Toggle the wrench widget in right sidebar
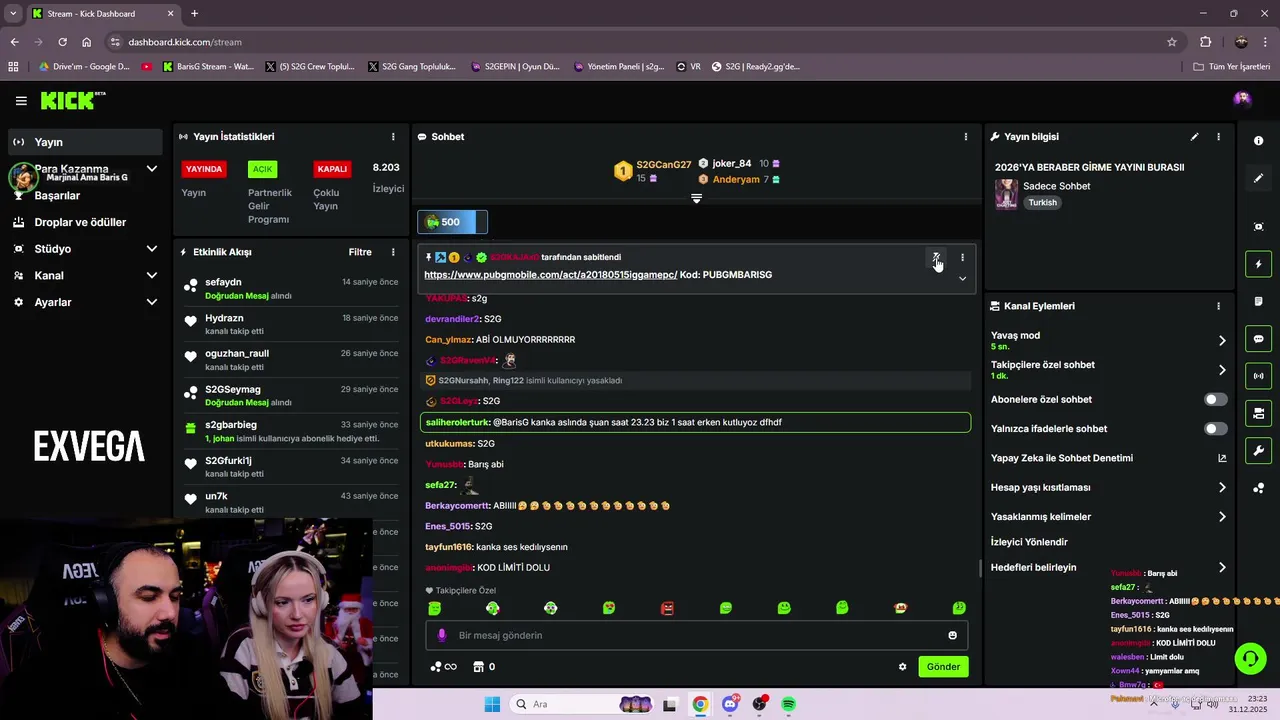 (x=1258, y=450)
